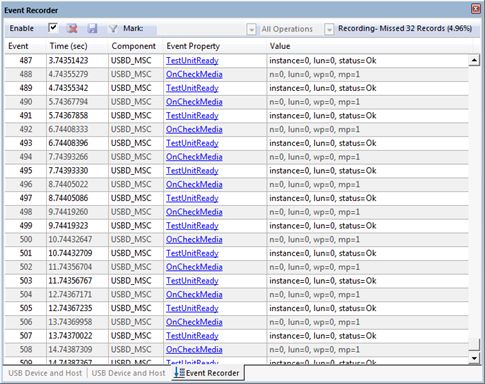The image size is (485, 384).
Task: Select event number 506 cell
Action: coord(26,322)
